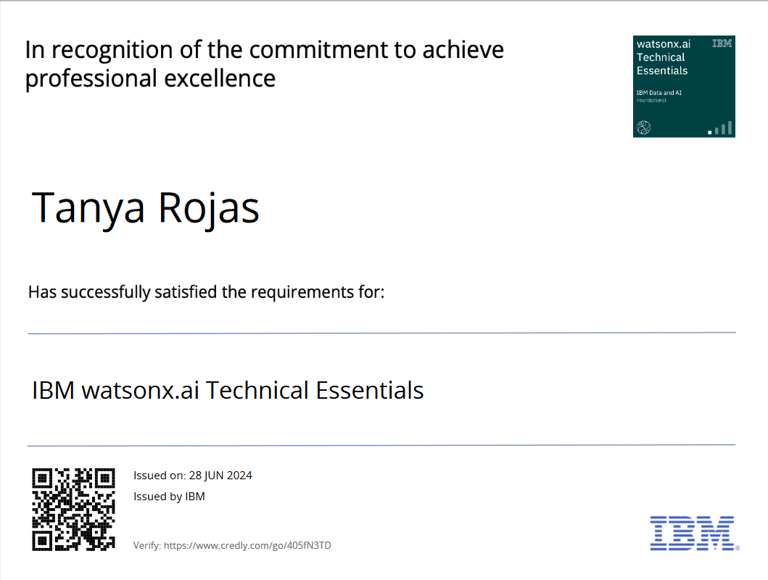Click the small IBM mark on badge

721,44
